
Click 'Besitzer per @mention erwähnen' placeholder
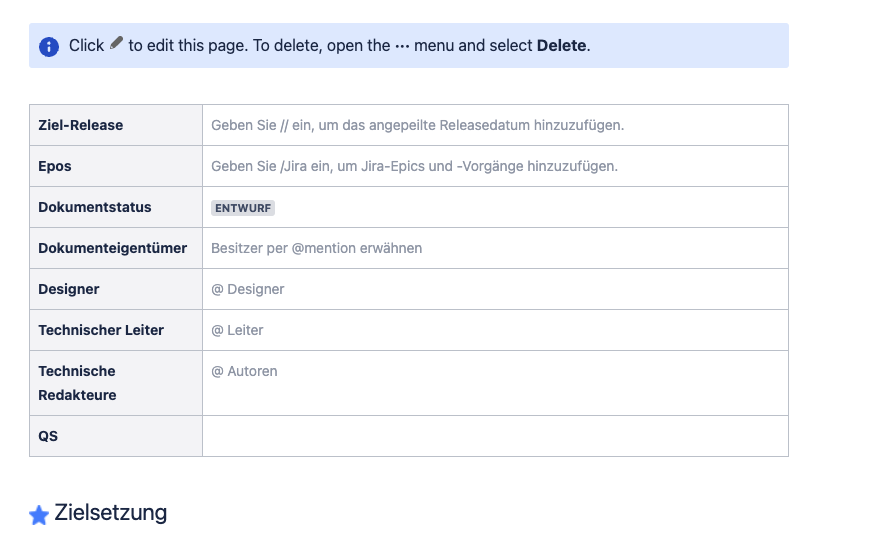(x=316, y=248)
